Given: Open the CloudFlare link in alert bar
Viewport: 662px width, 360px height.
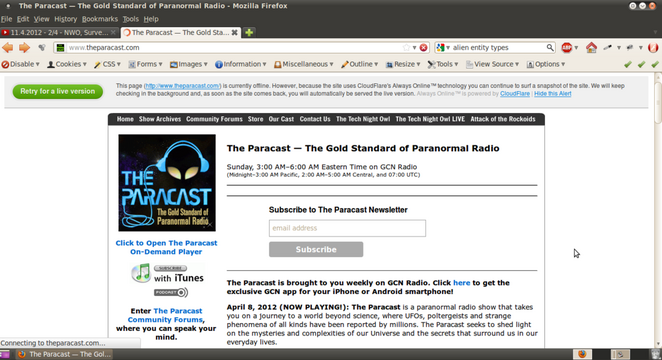Looking at the screenshot, I should pyautogui.click(x=515, y=94).
